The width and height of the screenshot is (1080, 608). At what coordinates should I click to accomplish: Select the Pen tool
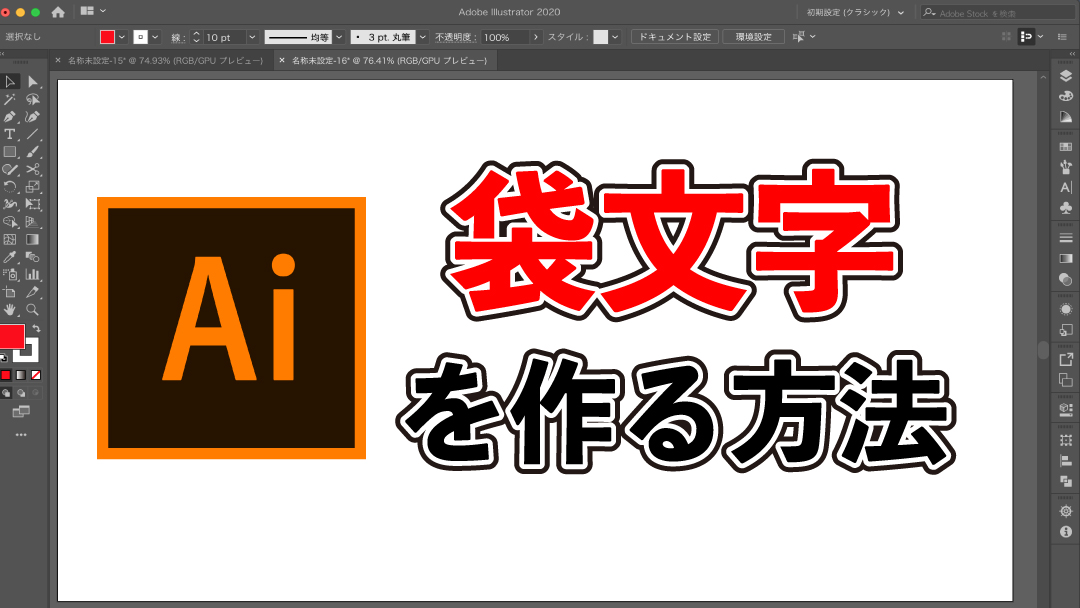(x=10, y=116)
